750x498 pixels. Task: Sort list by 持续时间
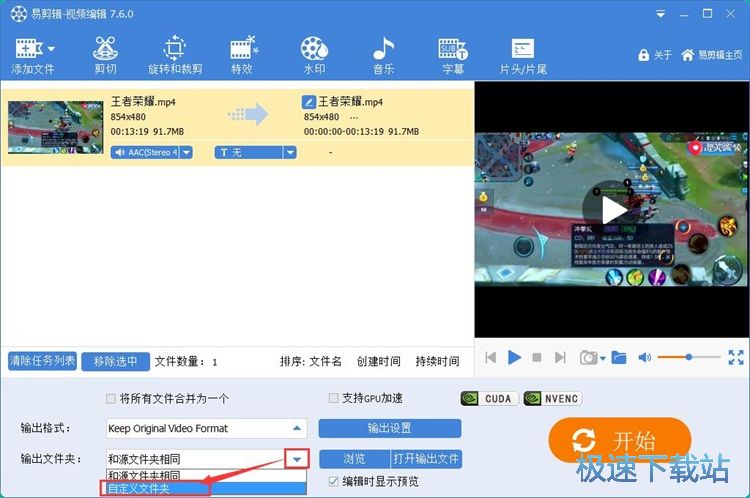[x=437, y=361]
